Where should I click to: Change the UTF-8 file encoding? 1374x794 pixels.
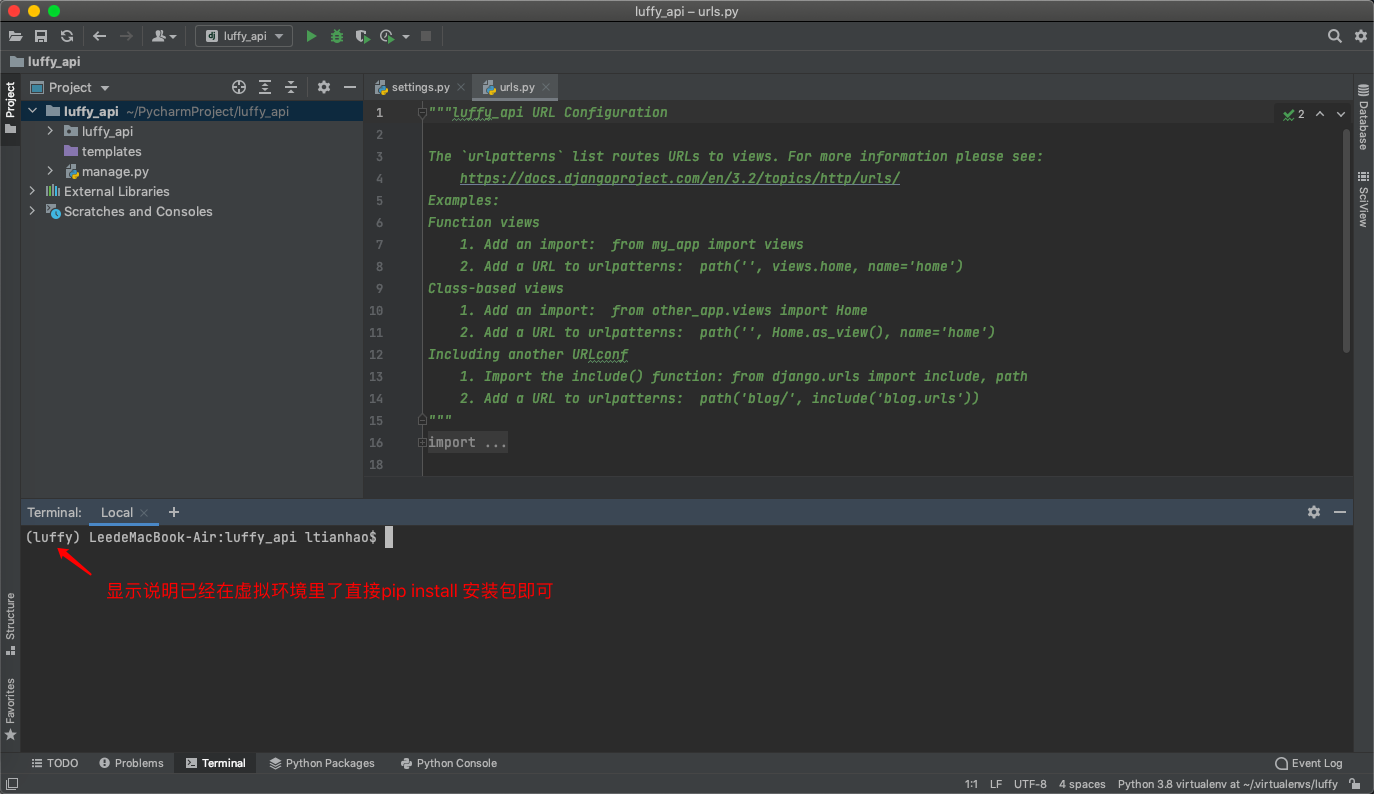coord(1030,784)
